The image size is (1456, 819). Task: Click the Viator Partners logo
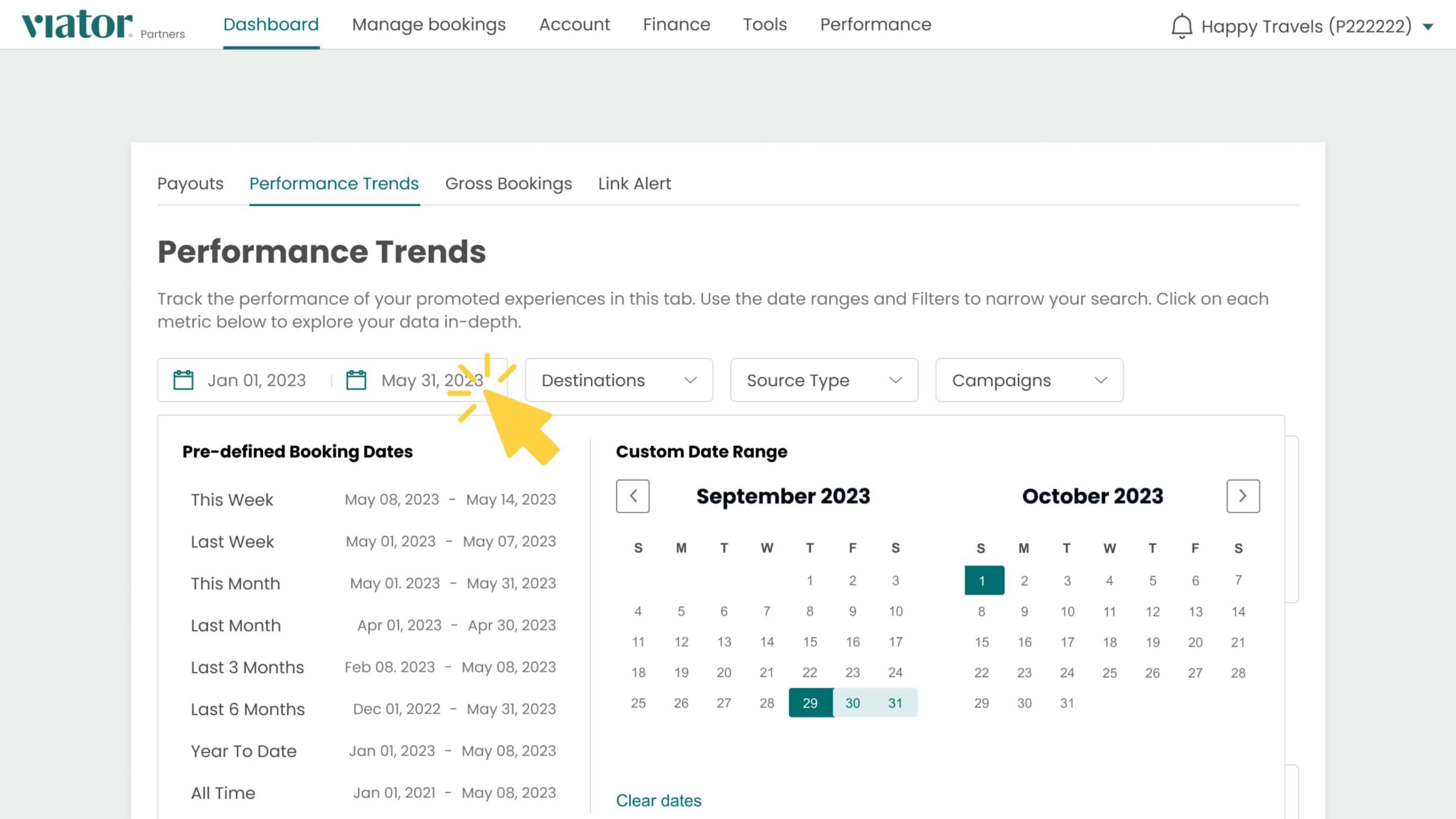point(104,25)
